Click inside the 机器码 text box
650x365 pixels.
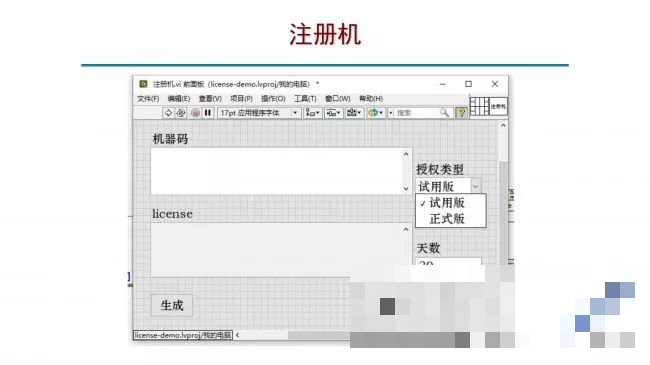point(276,171)
